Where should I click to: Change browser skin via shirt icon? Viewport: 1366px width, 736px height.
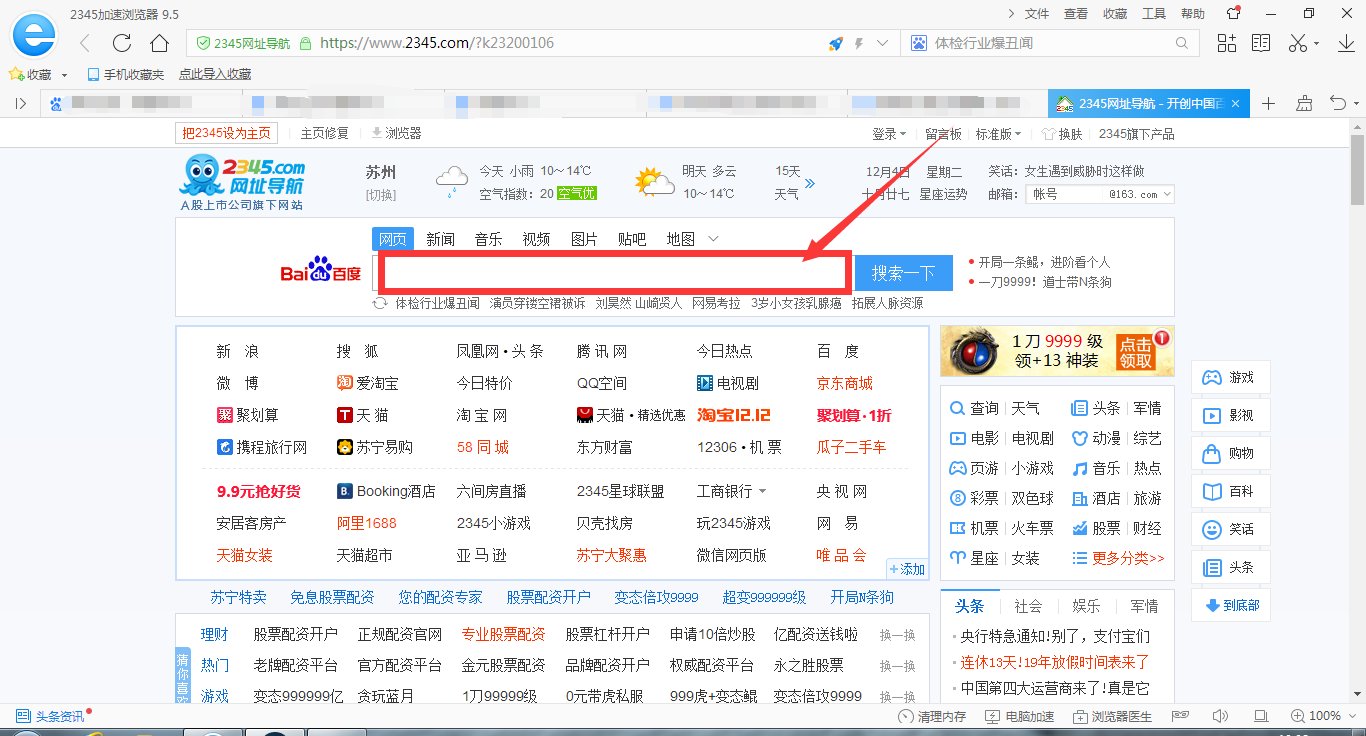(x=1232, y=14)
